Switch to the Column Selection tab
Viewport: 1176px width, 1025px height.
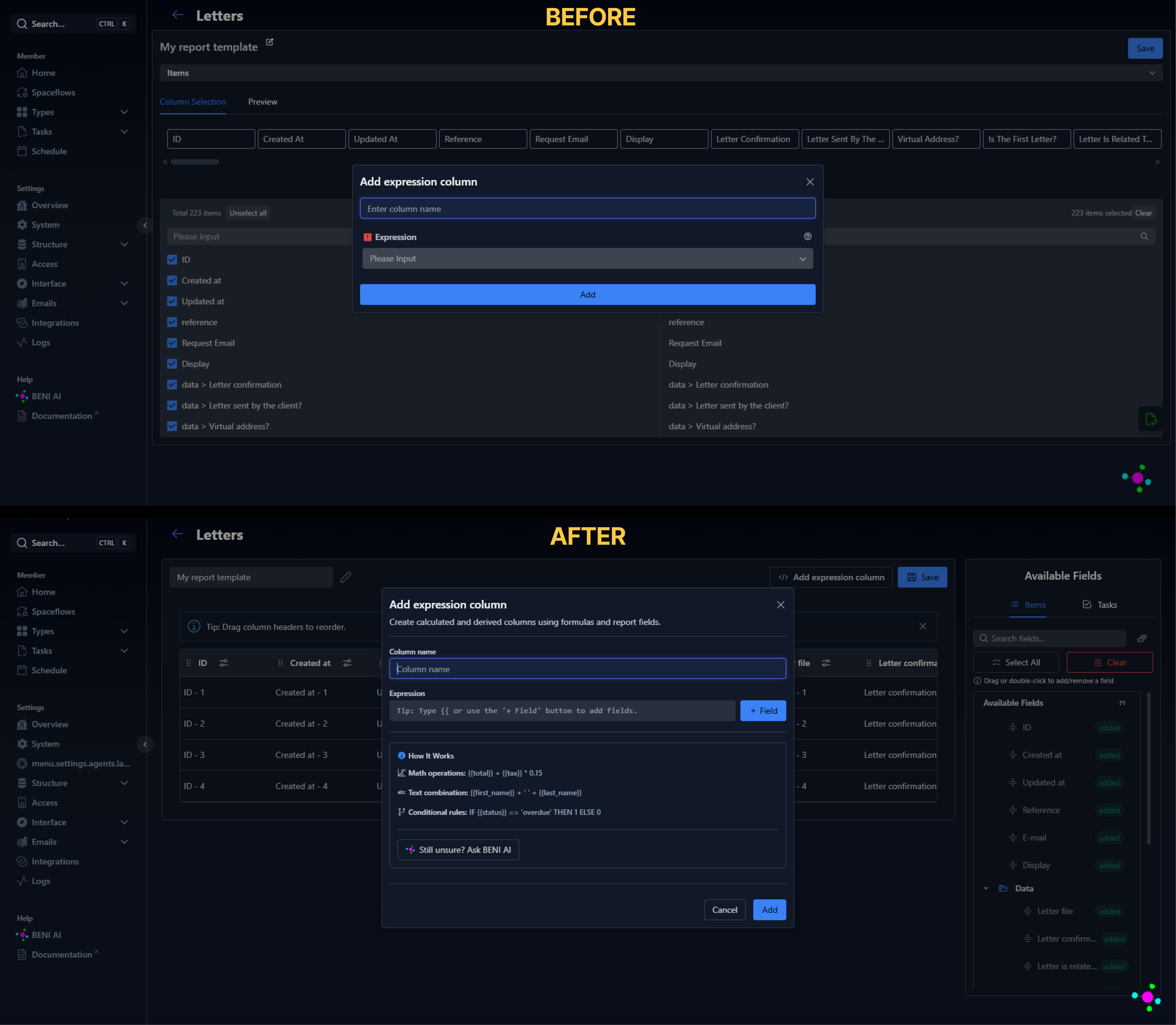click(x=193, y=102)
